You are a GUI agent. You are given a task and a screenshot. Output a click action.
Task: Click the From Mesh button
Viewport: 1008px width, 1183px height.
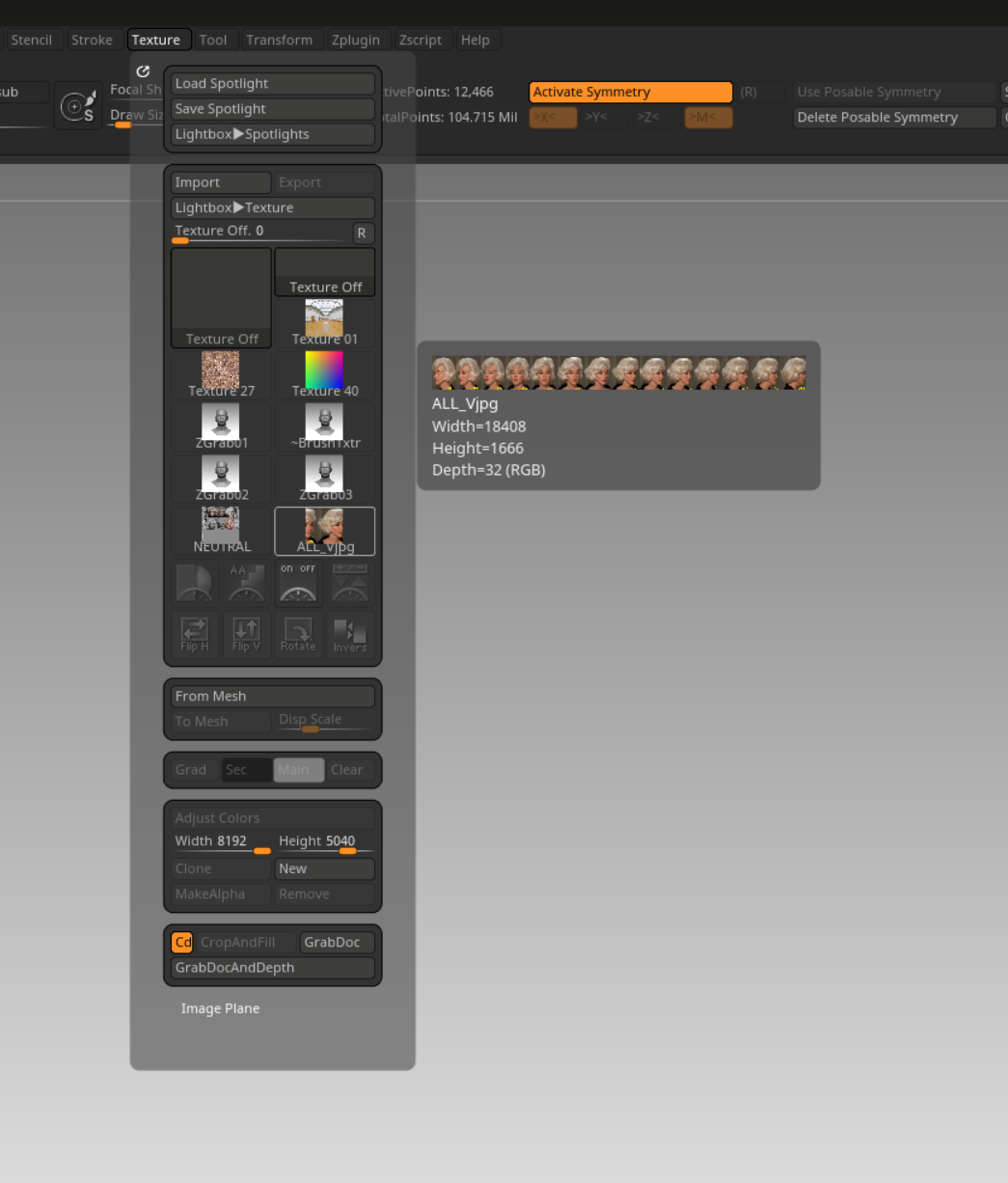click(x=273, y=696)
